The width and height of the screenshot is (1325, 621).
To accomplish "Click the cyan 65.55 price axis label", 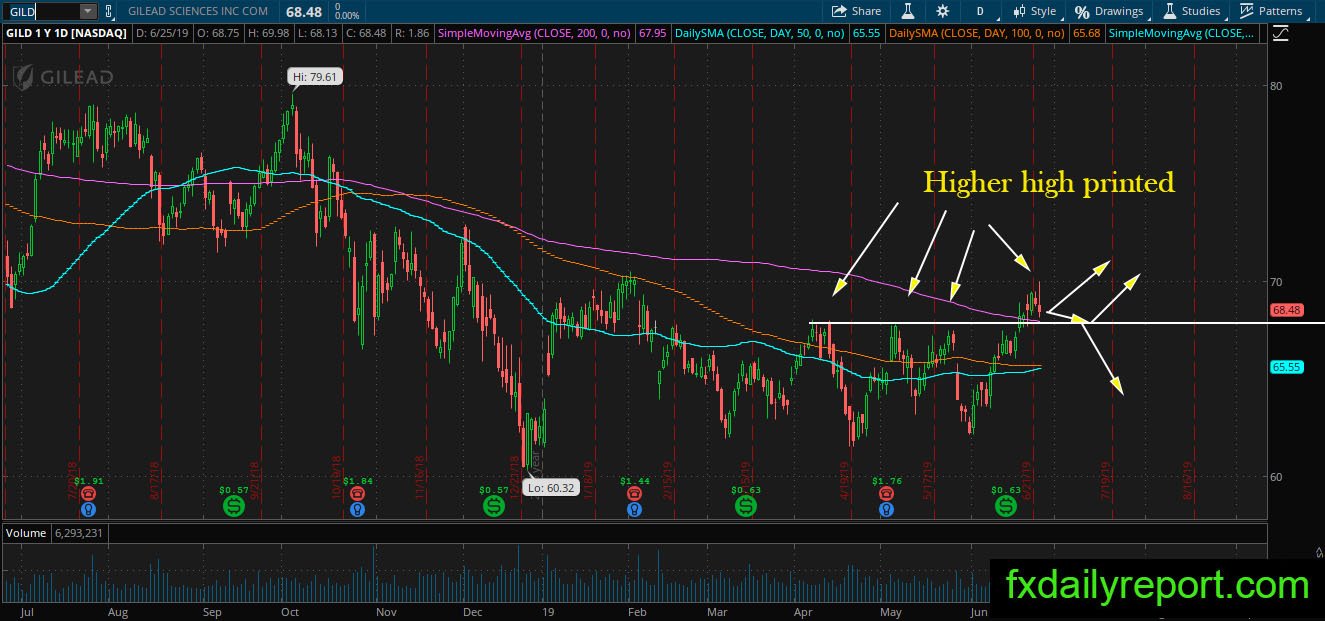I will tap(1286, 368).
